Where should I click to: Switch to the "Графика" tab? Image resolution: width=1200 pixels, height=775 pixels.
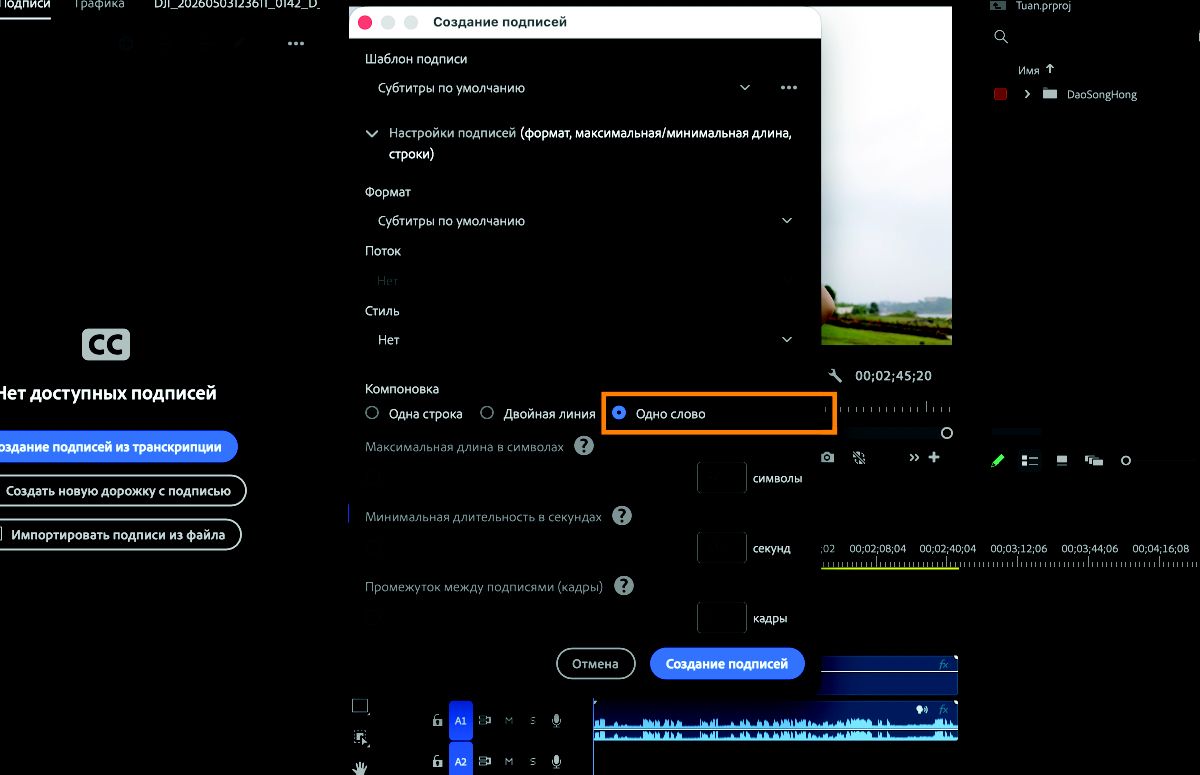[x=99, y=5]
